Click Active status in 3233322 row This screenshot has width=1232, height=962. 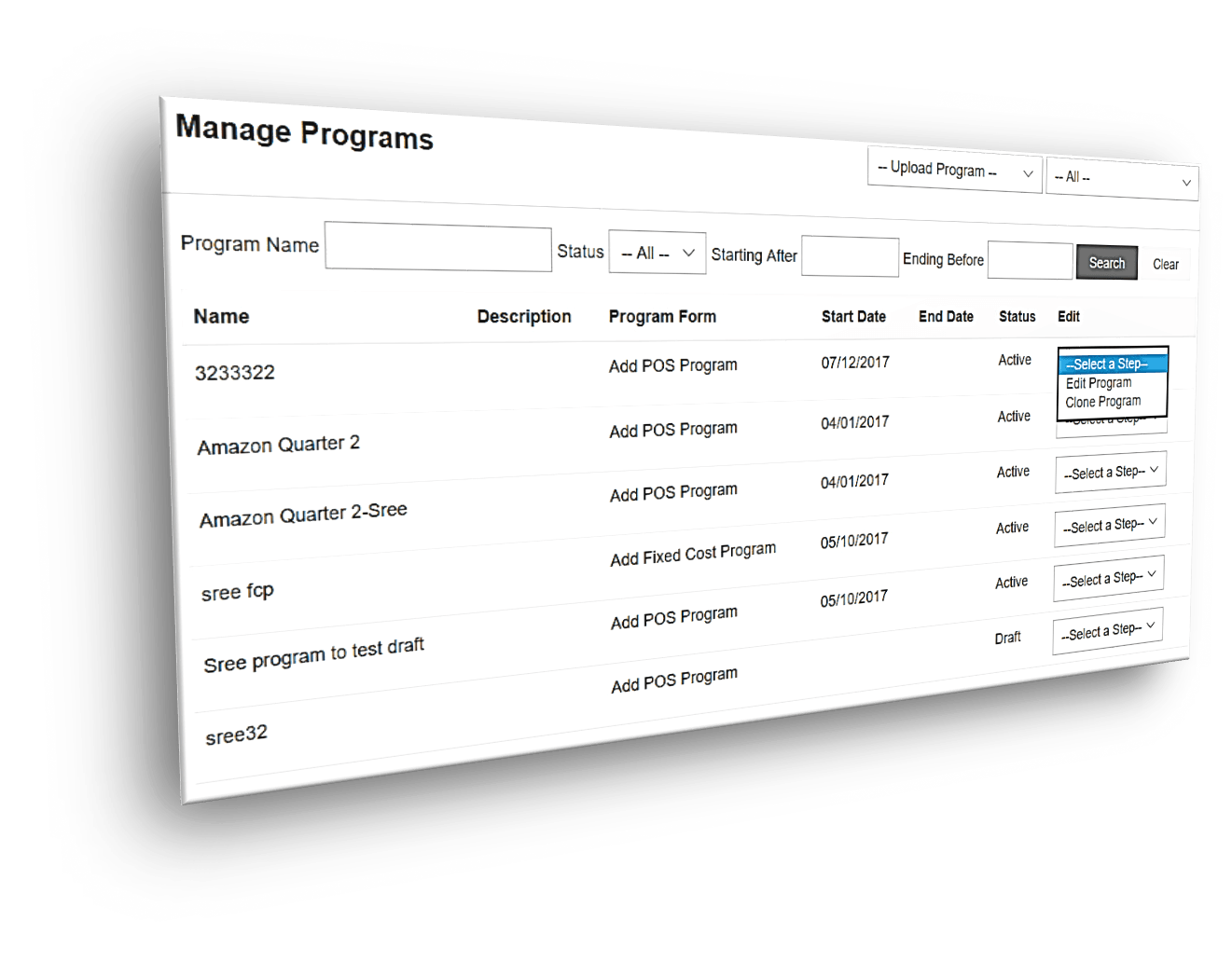1015,360
